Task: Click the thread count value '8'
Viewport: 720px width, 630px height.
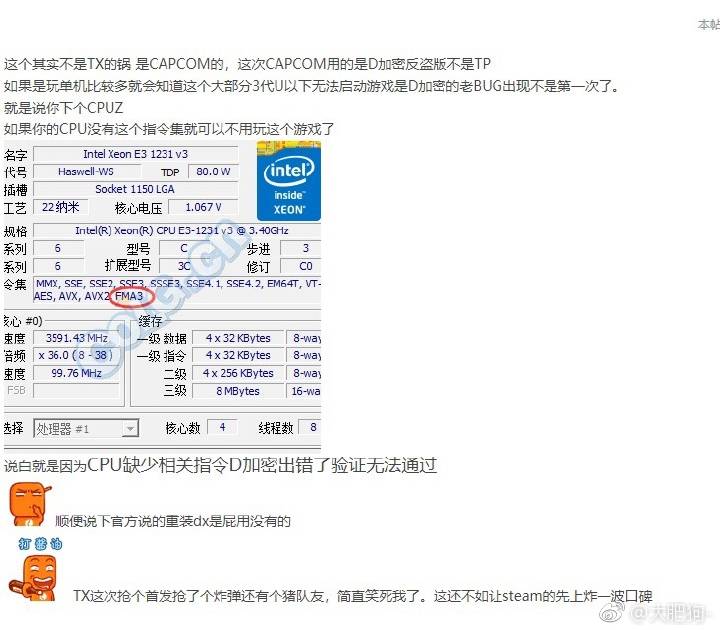Action: point(312,427)
